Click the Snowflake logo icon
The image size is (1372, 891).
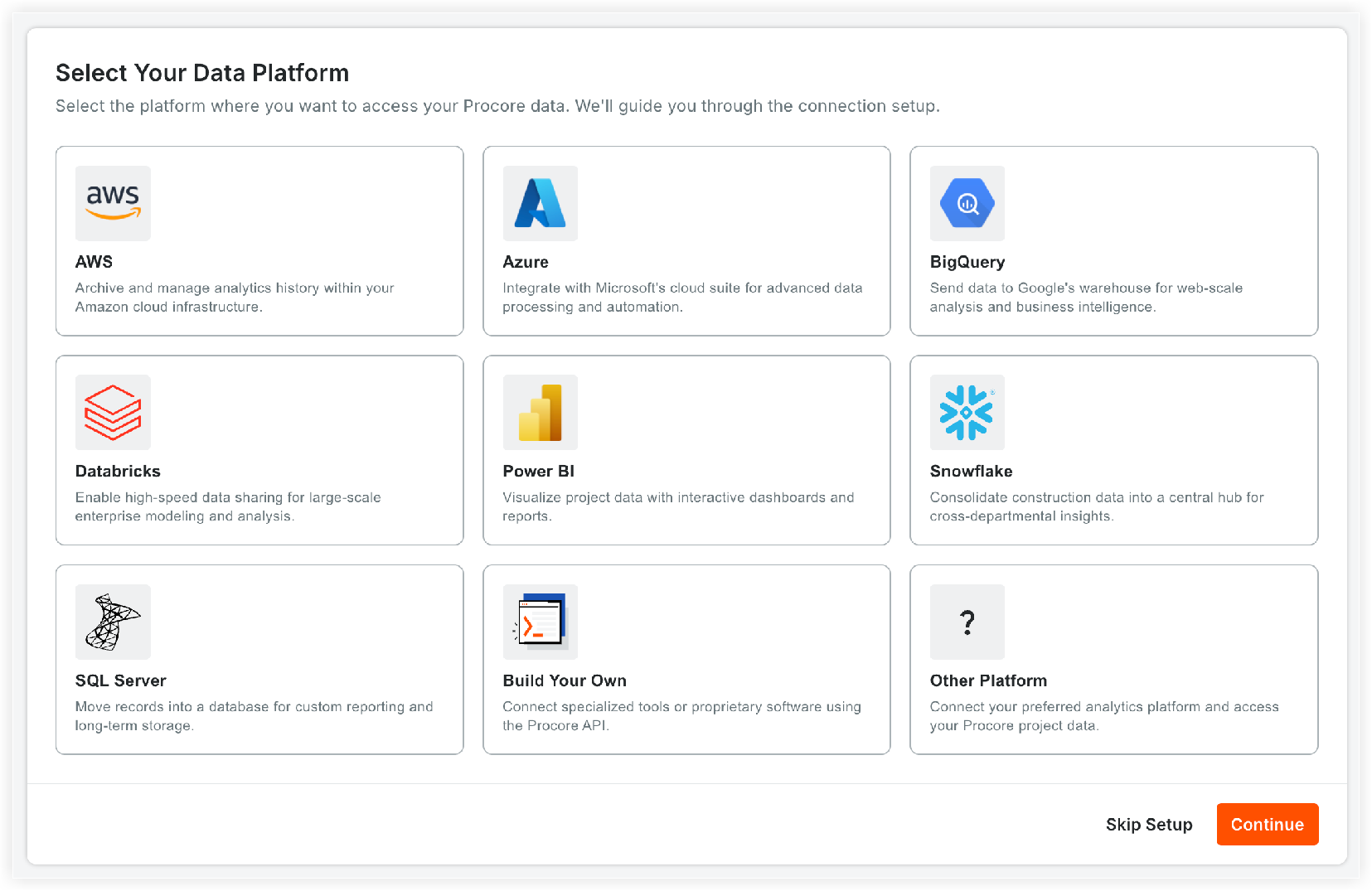pyautogui.click(x=967, y=412)
